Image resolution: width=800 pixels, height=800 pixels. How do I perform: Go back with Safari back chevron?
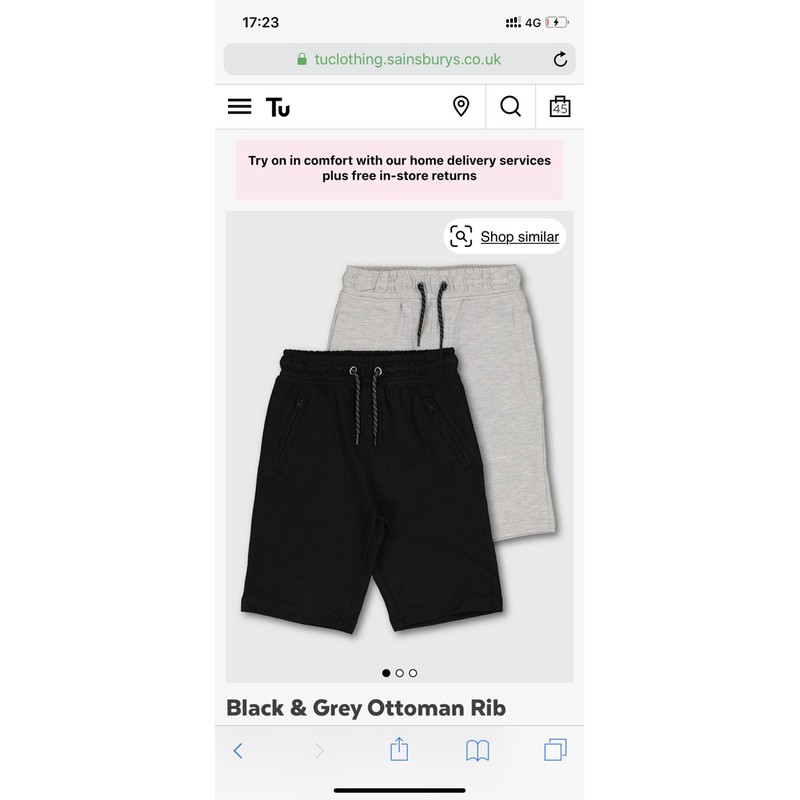pos(238,751)
